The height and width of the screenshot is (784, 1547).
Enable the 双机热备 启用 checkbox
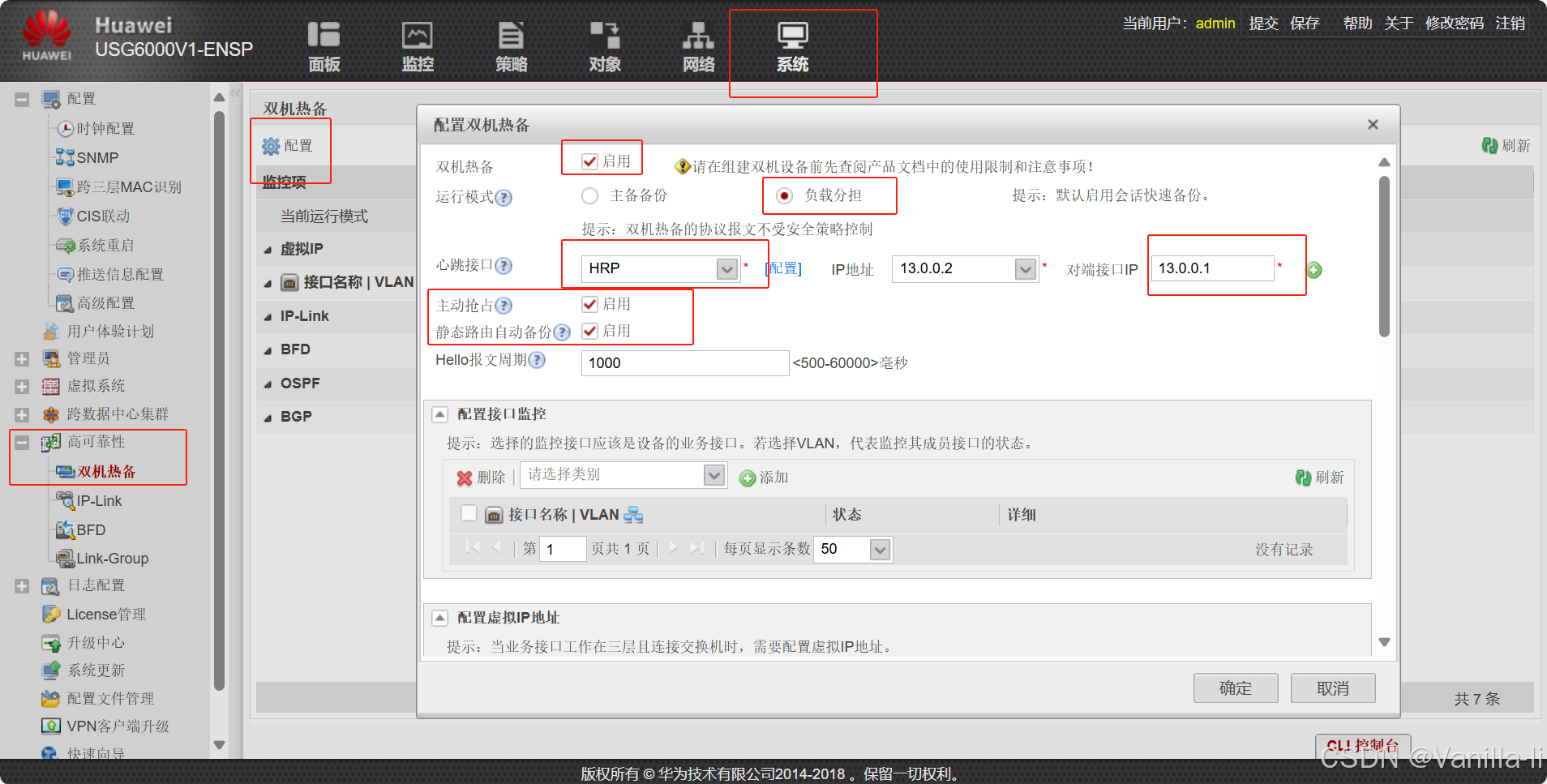(589, 161)
